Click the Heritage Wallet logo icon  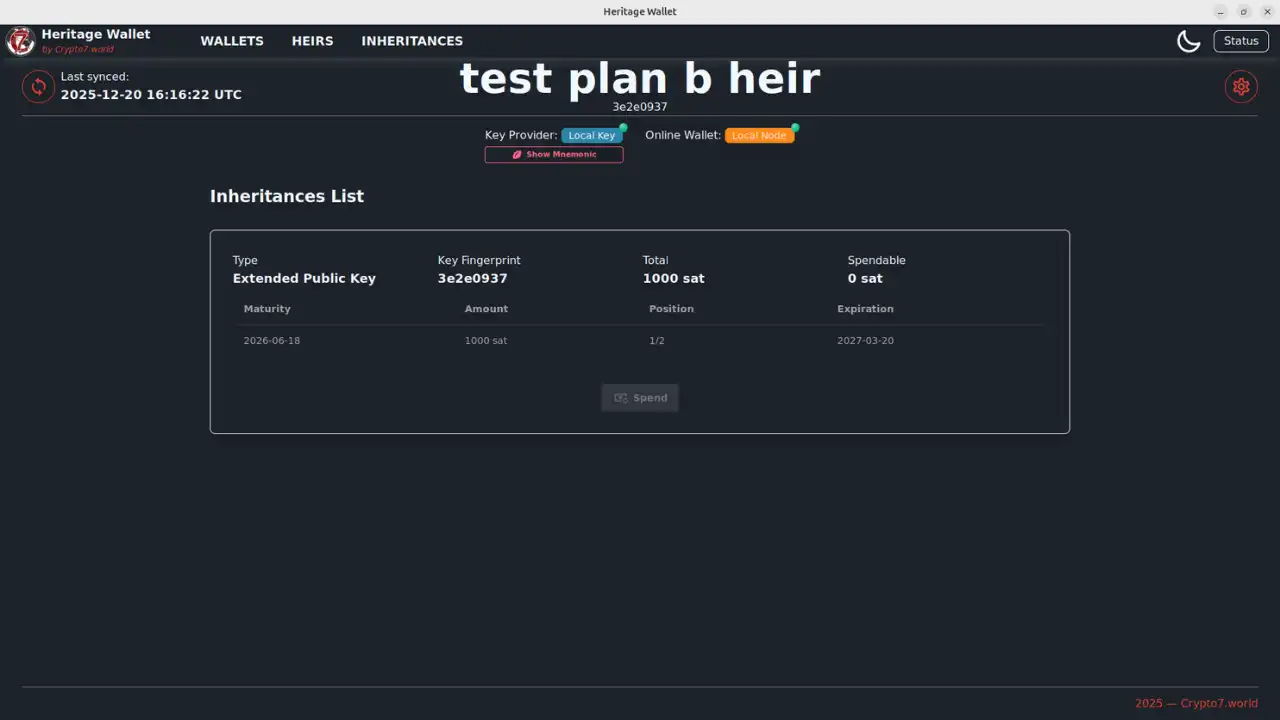(x=21, y=41)
